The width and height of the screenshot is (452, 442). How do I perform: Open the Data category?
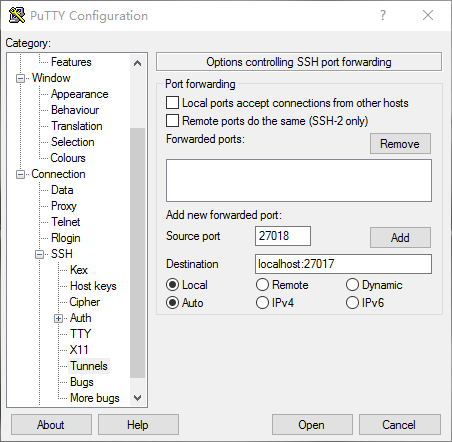click(62, 190)
